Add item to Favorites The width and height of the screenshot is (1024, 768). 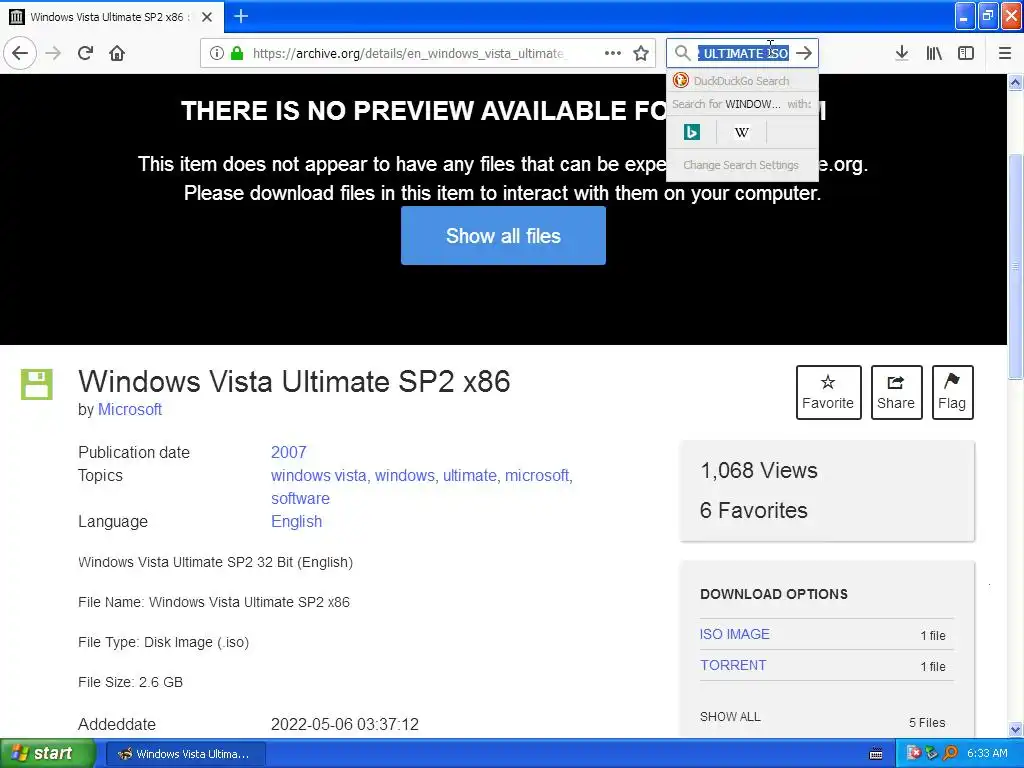tap(828, 392)
